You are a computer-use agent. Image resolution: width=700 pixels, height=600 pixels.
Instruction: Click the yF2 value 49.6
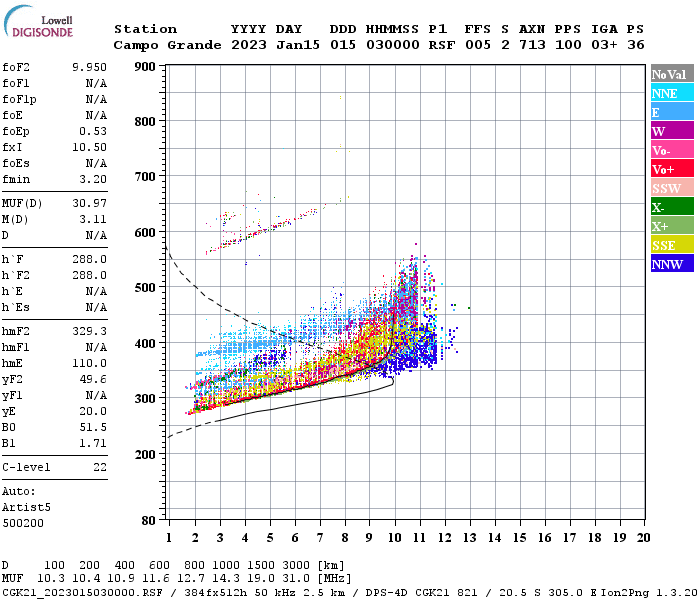click(x=93, y=379)
